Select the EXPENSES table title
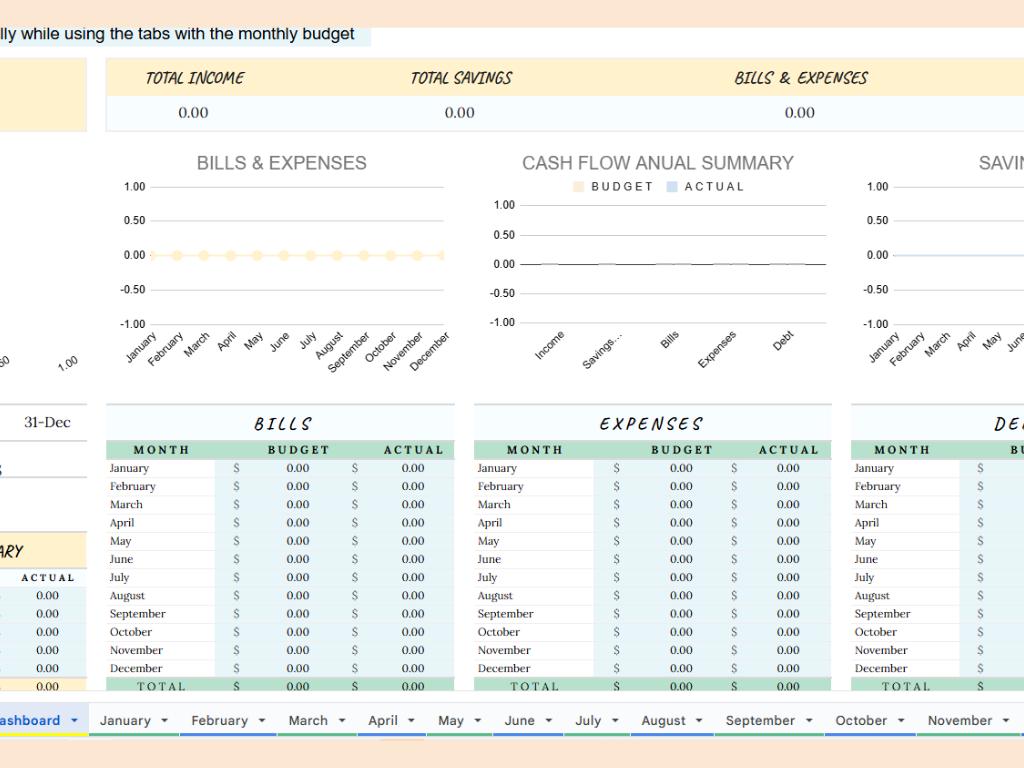 click(x=650, y=424)
